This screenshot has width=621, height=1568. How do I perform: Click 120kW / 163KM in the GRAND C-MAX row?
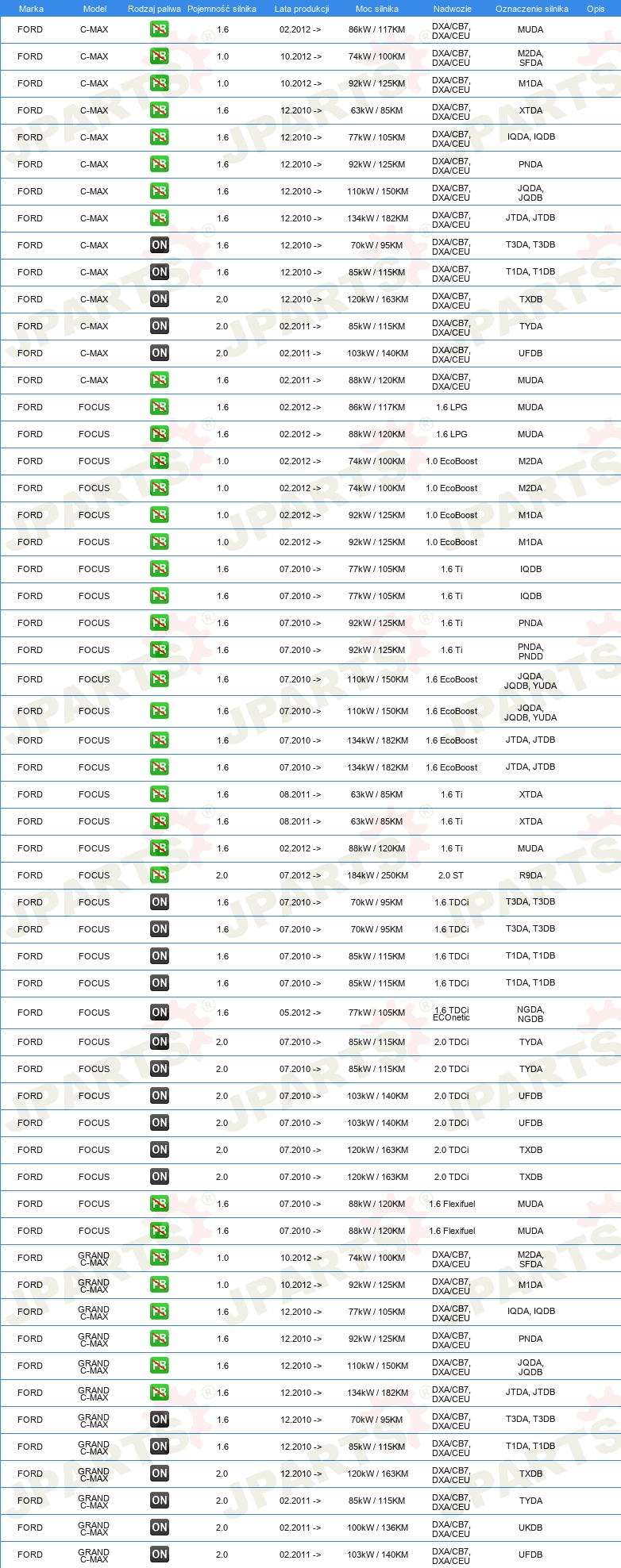click(x=378, y=1474)
